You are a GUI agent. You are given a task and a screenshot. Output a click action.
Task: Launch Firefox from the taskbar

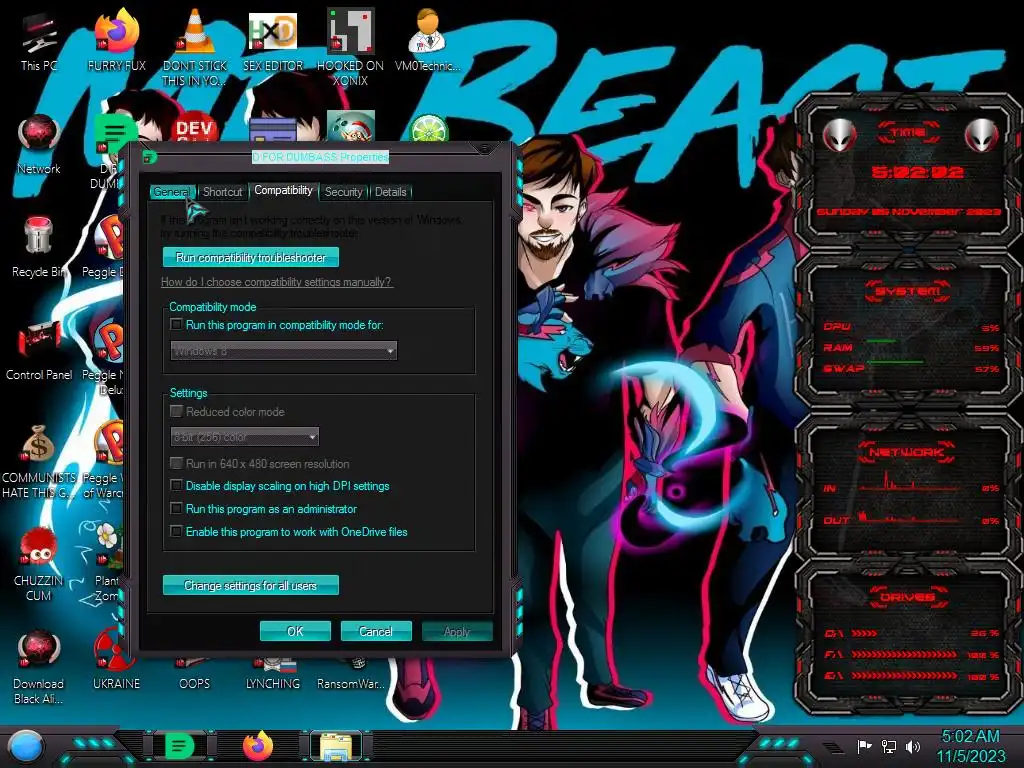(x=258, y=746)
